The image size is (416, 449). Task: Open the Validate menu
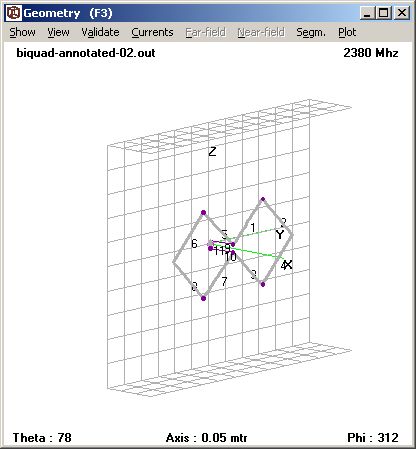[100, 32]
